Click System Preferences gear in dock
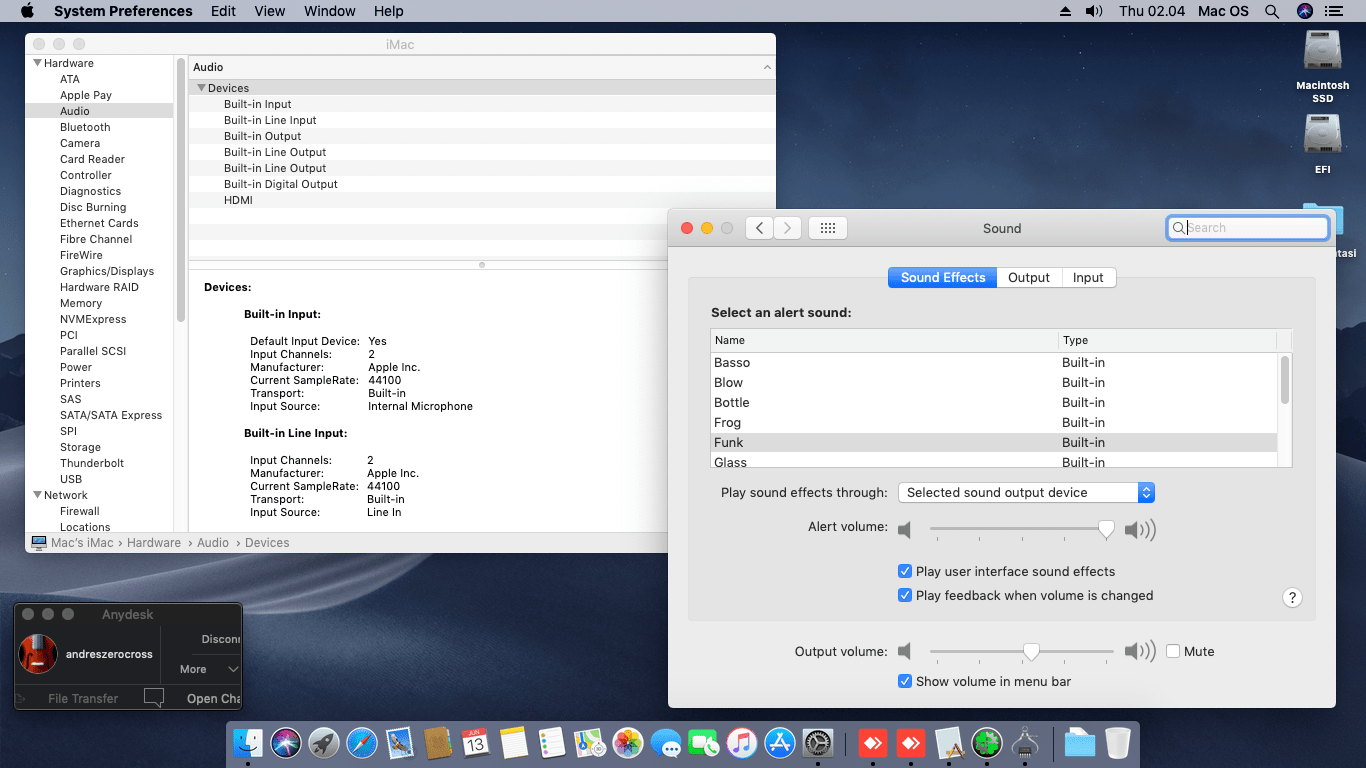1366x768 pixels. [818, 743]
